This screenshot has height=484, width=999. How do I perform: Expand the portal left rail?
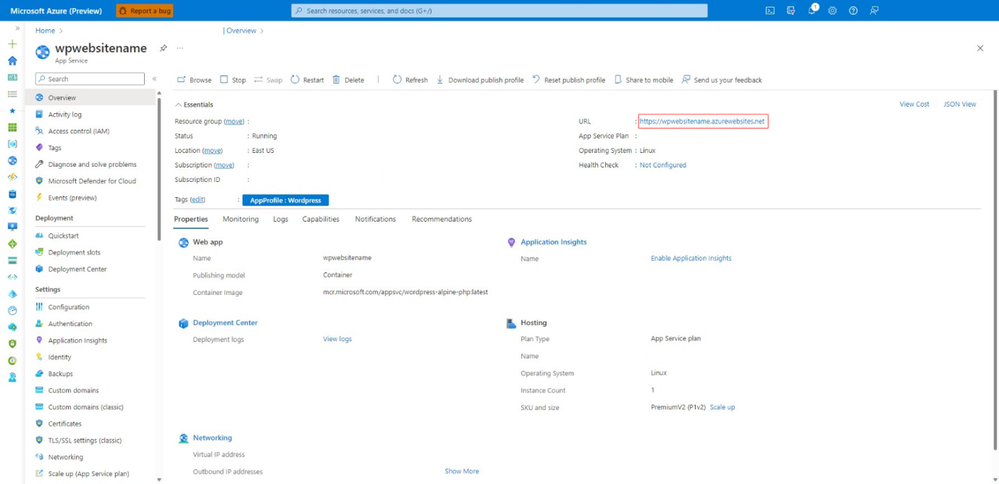[x=17, y=29]
